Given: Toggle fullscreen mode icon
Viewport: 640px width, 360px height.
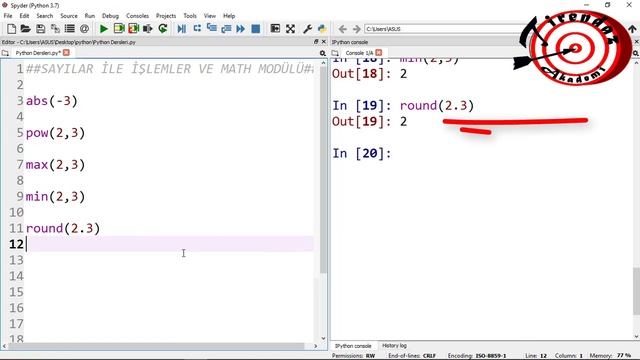Looking at the screenshot, I should 290,29.
